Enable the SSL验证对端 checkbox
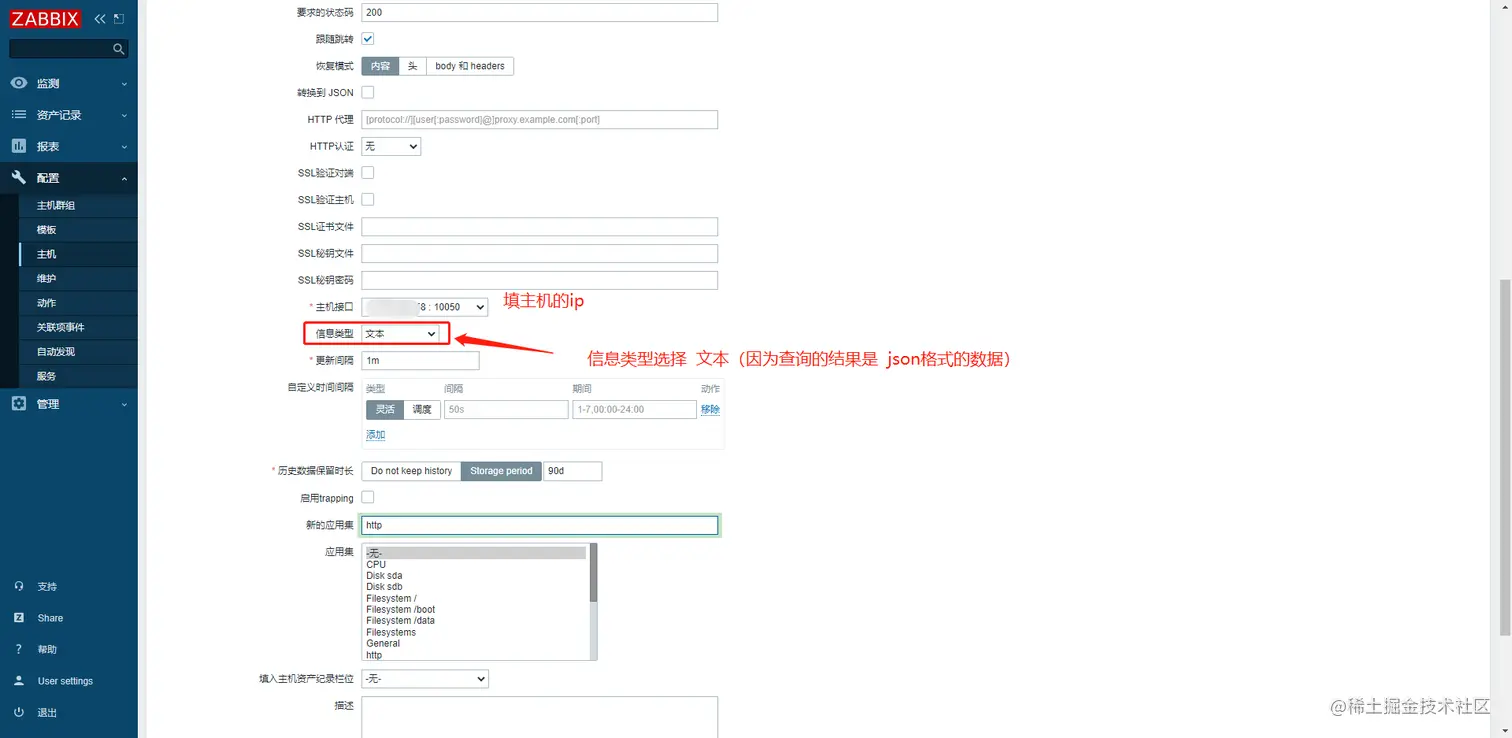 pos(368,173)
